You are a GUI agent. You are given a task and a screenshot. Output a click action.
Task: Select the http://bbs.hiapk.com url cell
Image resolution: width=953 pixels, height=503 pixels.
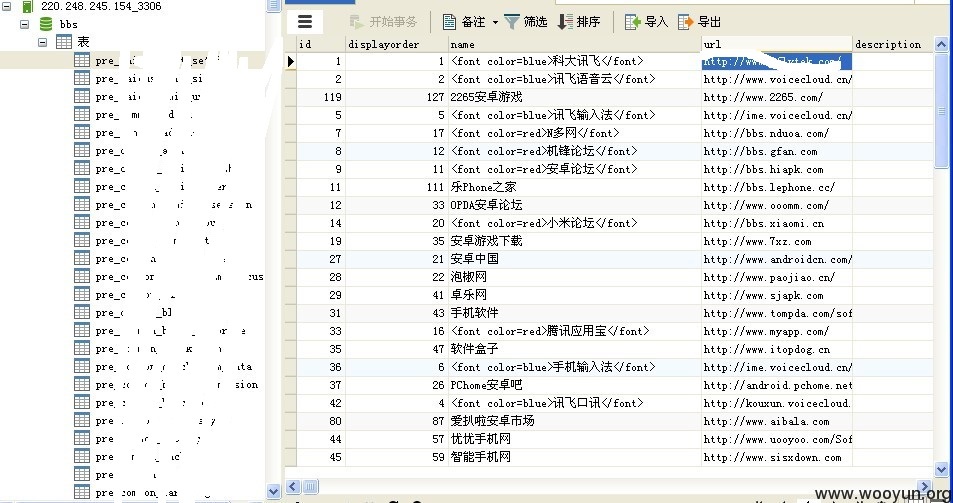777,169
